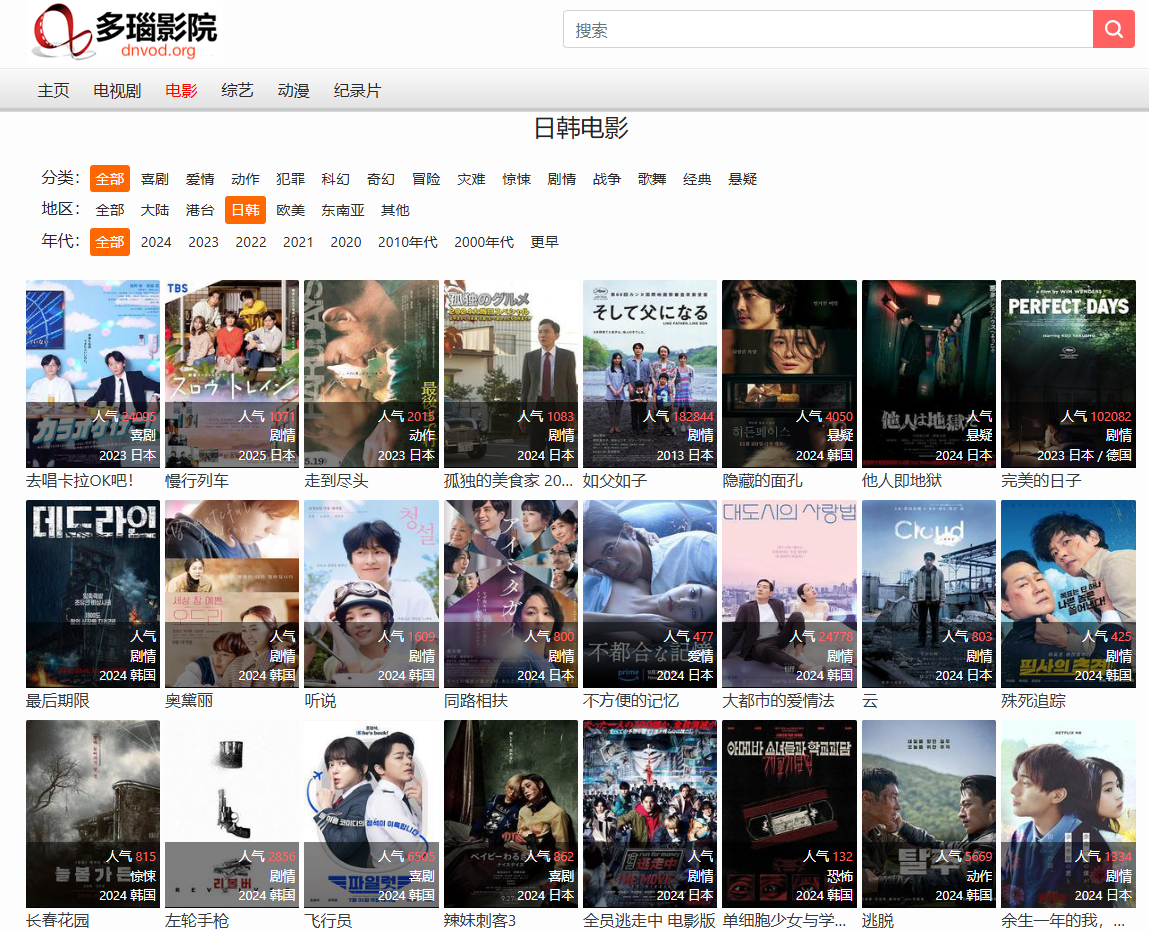
Task: Set region filter to 欧美
Action: point(290,210)
